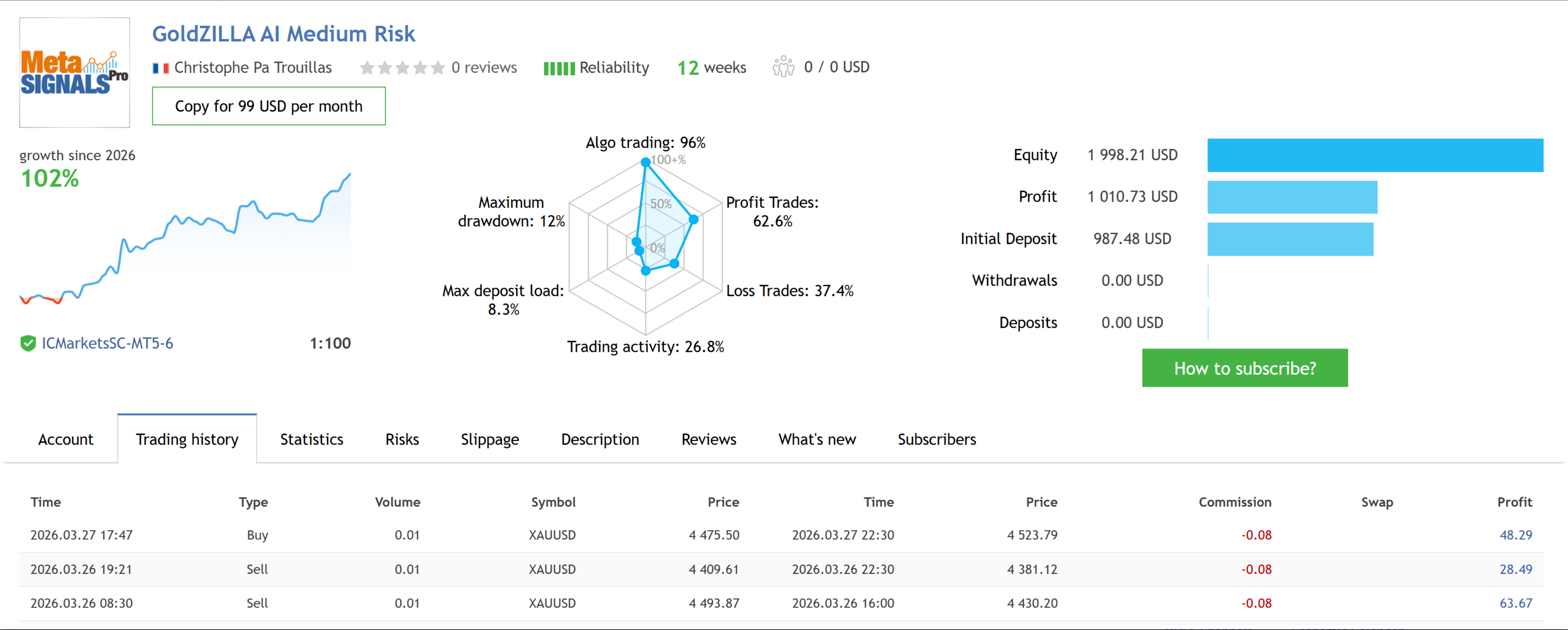Click the Profit Trades radar point

point(693,219)
